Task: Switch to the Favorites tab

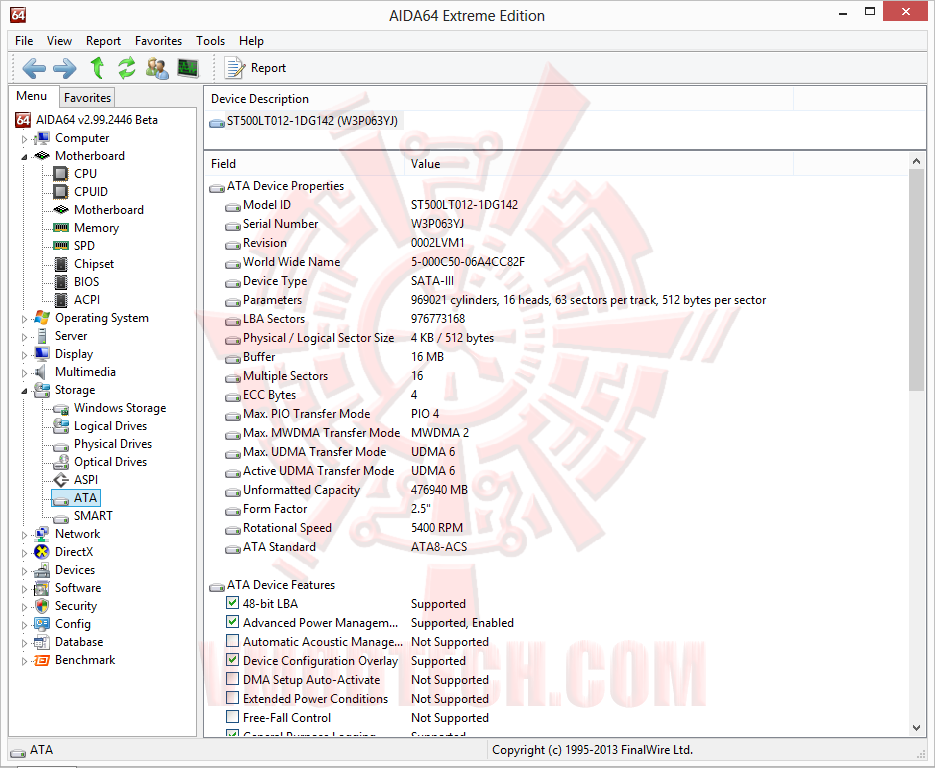Action: (87, 98)
